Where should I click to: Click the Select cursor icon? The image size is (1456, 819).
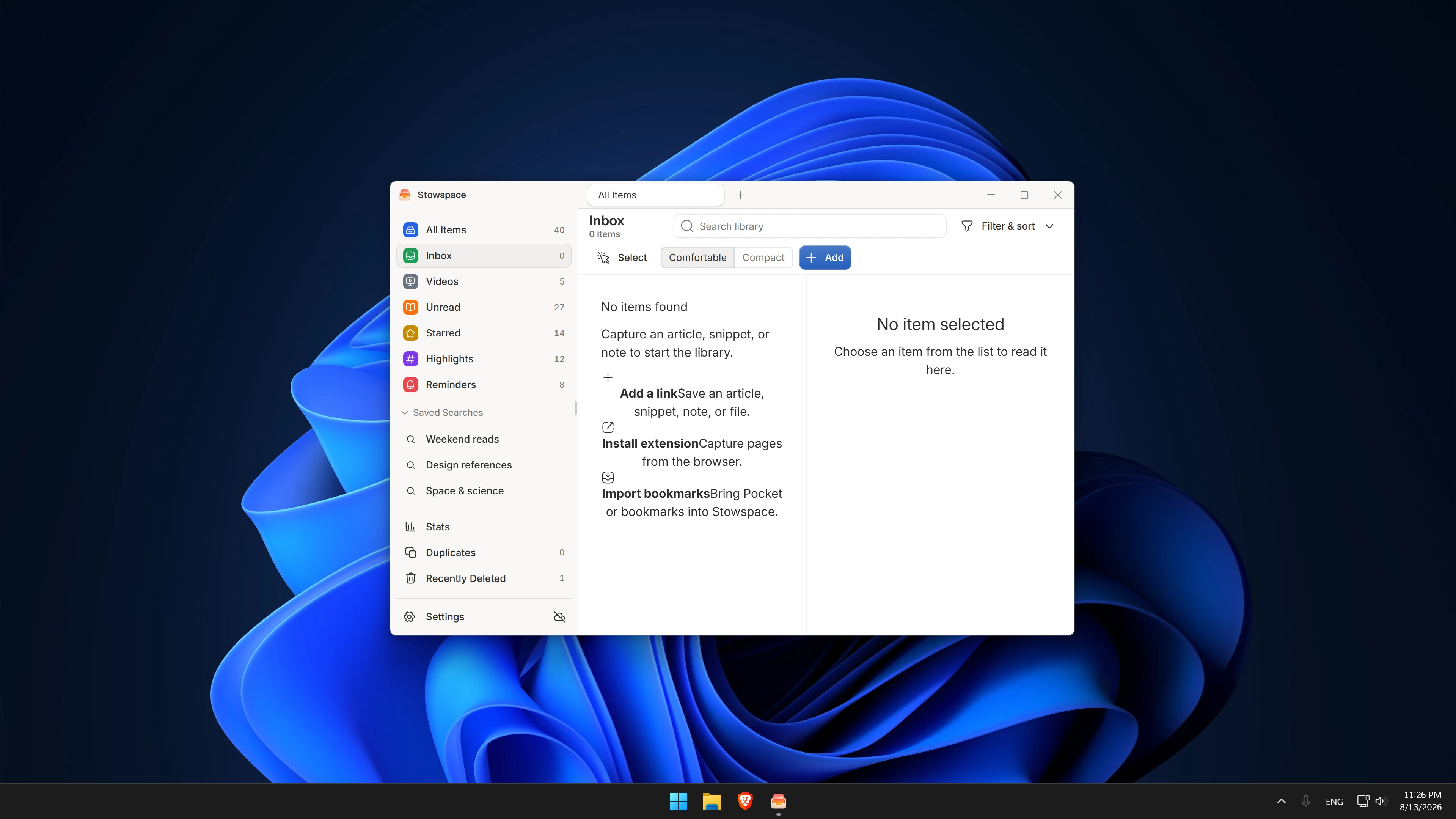(x=604, y=258)
